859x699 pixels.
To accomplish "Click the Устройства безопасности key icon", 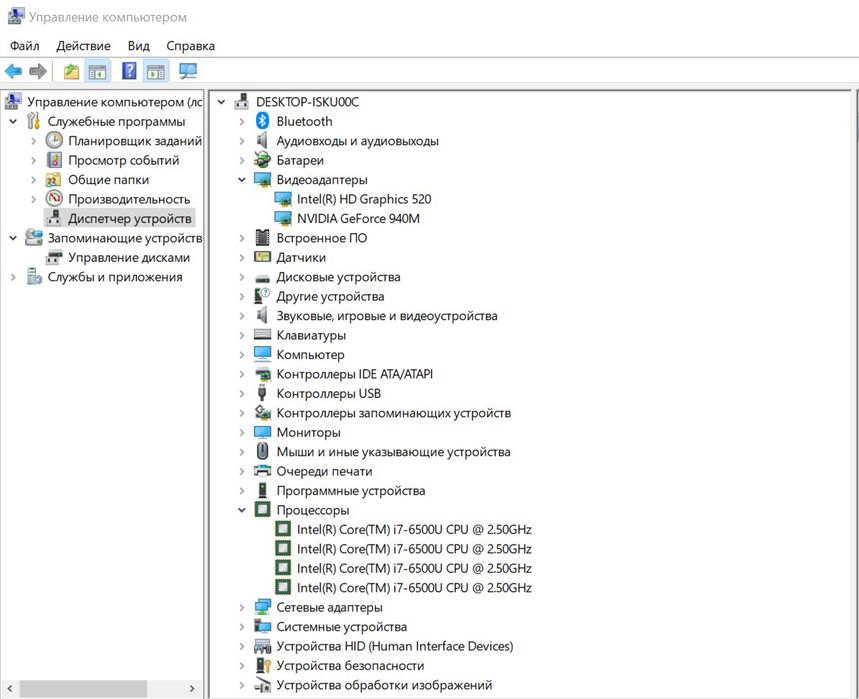I will [263, 665].
